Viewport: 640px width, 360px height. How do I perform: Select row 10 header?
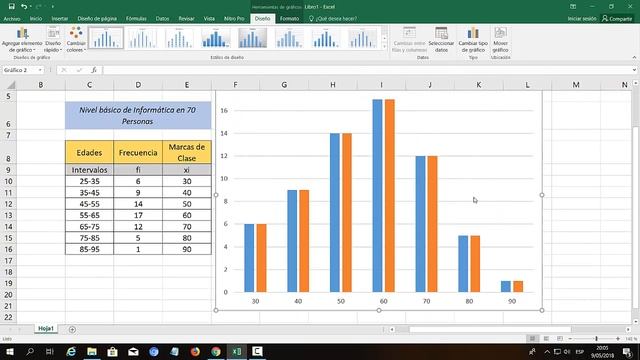pyautogui.click(x=9, y=181)
